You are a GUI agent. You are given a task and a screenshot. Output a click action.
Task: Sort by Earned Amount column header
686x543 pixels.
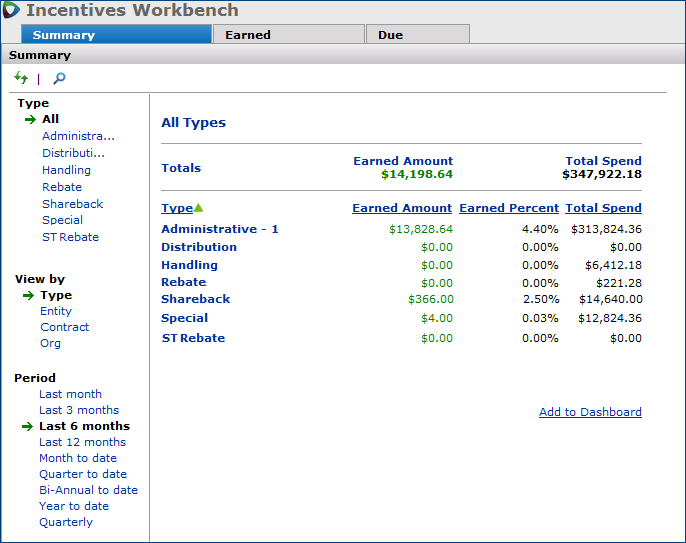click(x=402, y=208)
